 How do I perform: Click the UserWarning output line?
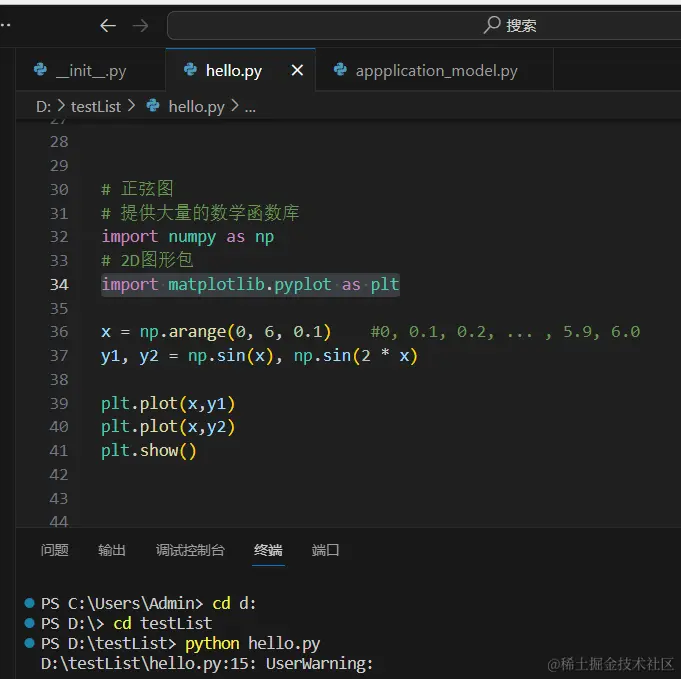[x=207, y=664]
